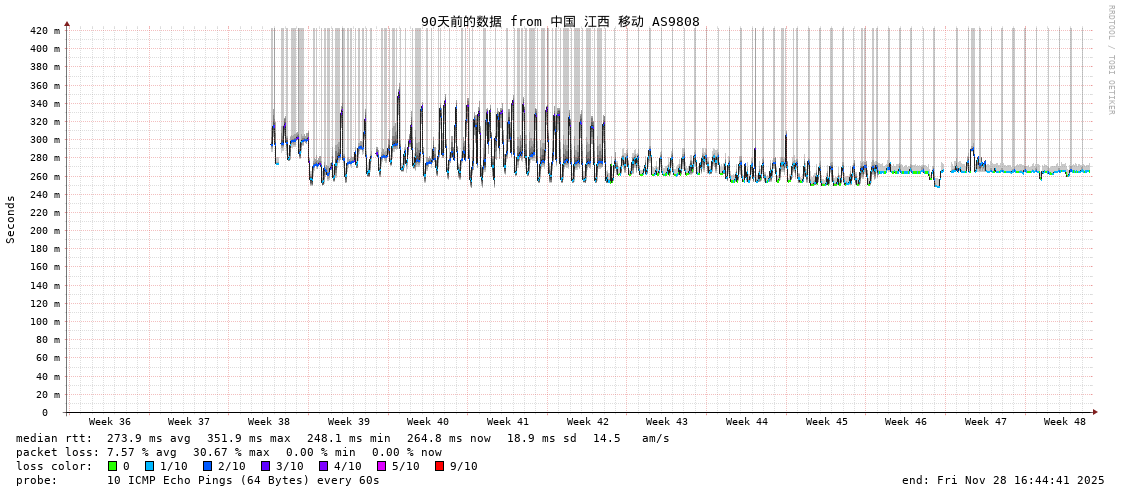Click the end timestamp Fri Nov 28
Image resolution: width=1121 pixels, height=494 pixels.
tap(1003, 480)
